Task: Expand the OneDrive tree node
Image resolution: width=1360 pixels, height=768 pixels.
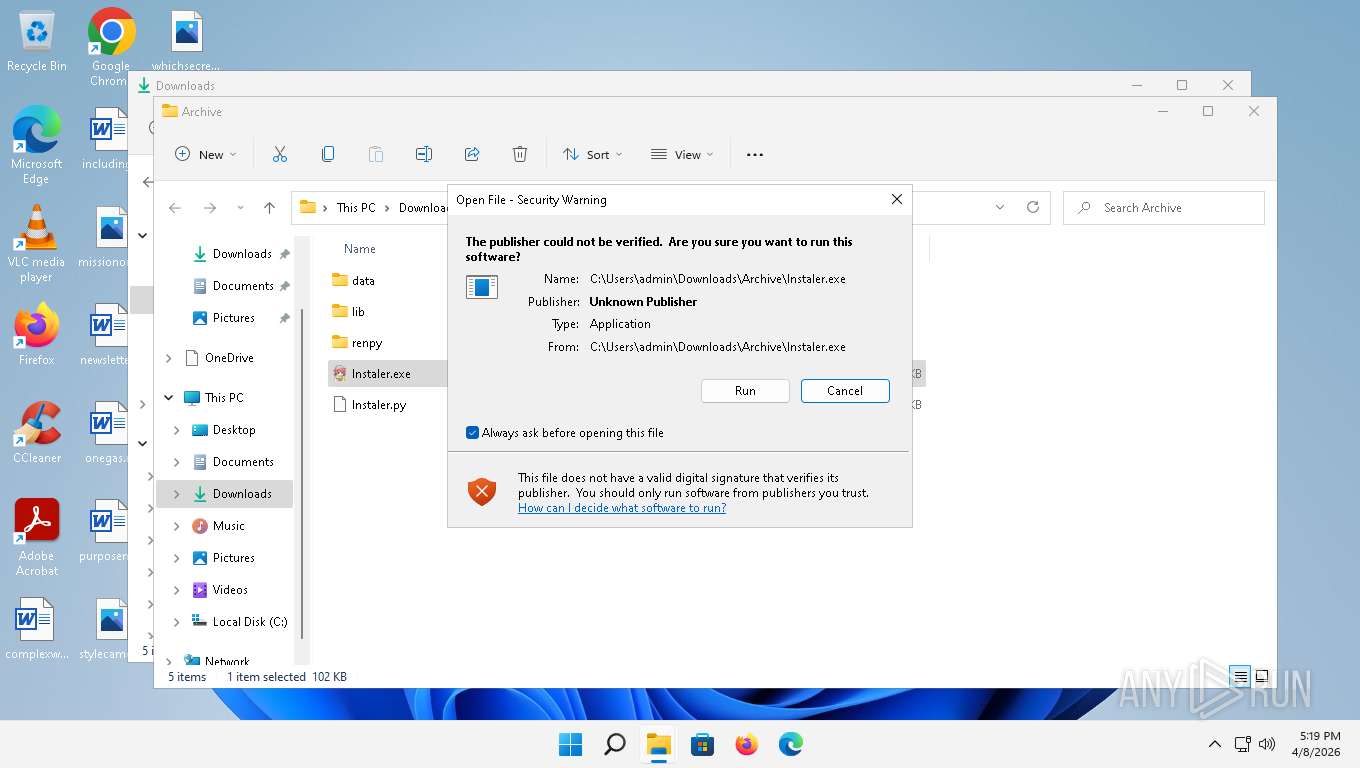Action: (x=168, y=358)
